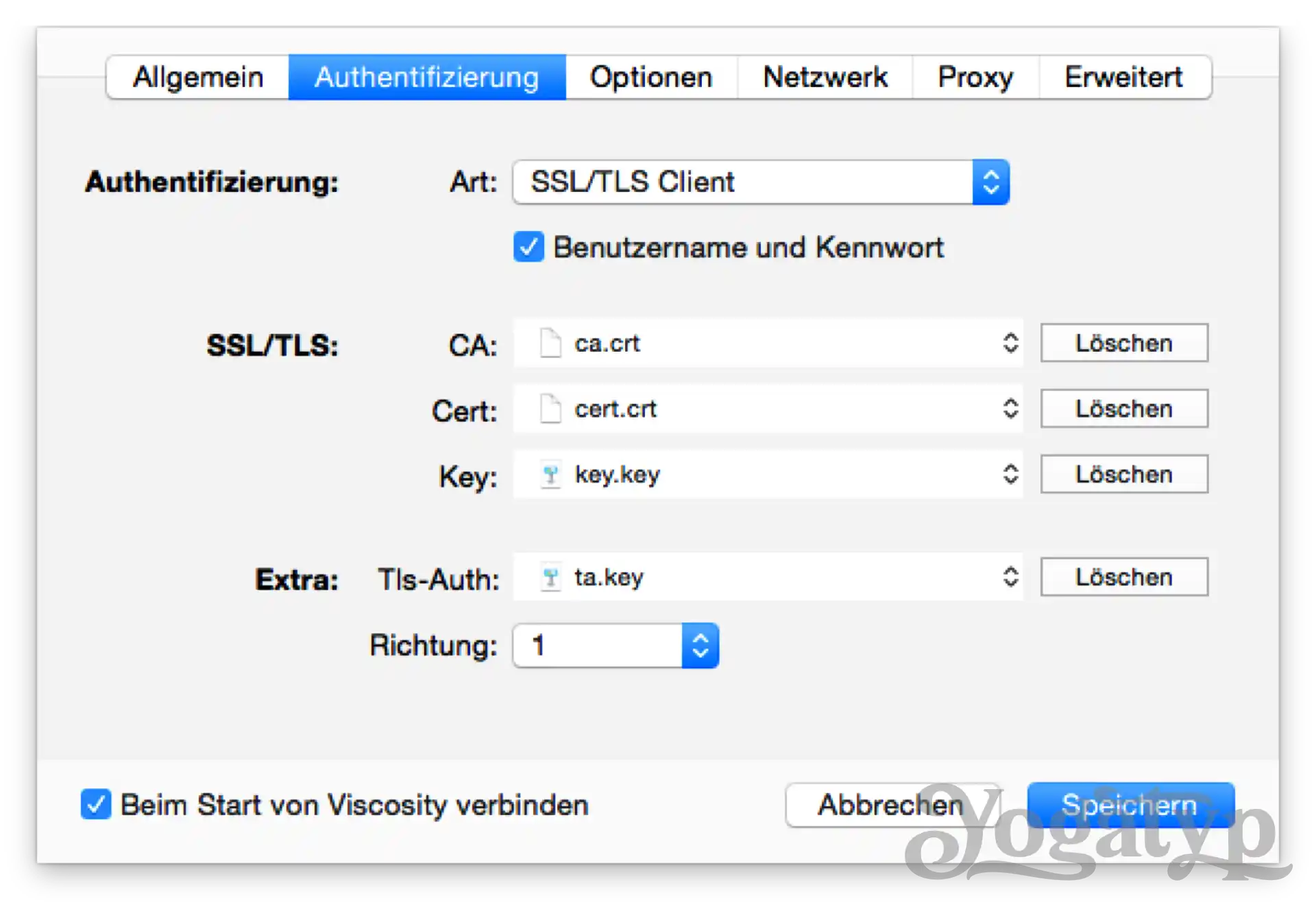
Task: Click the cert.crt document icon
Action: [x=550, y=409]
